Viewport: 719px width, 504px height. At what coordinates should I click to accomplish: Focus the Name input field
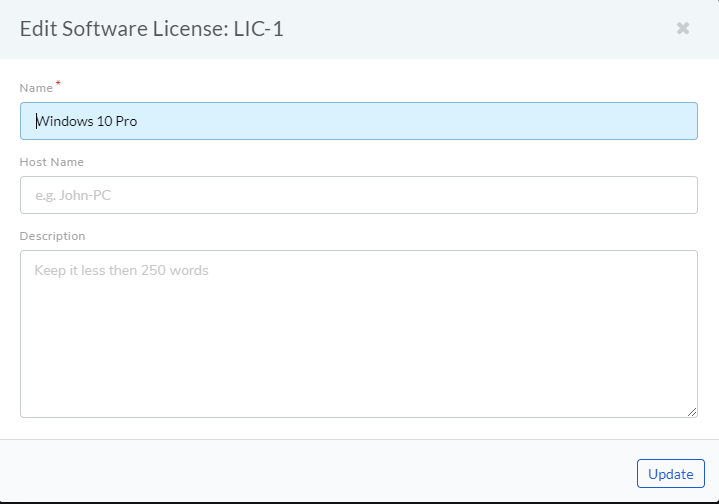(x=359, y=121)
